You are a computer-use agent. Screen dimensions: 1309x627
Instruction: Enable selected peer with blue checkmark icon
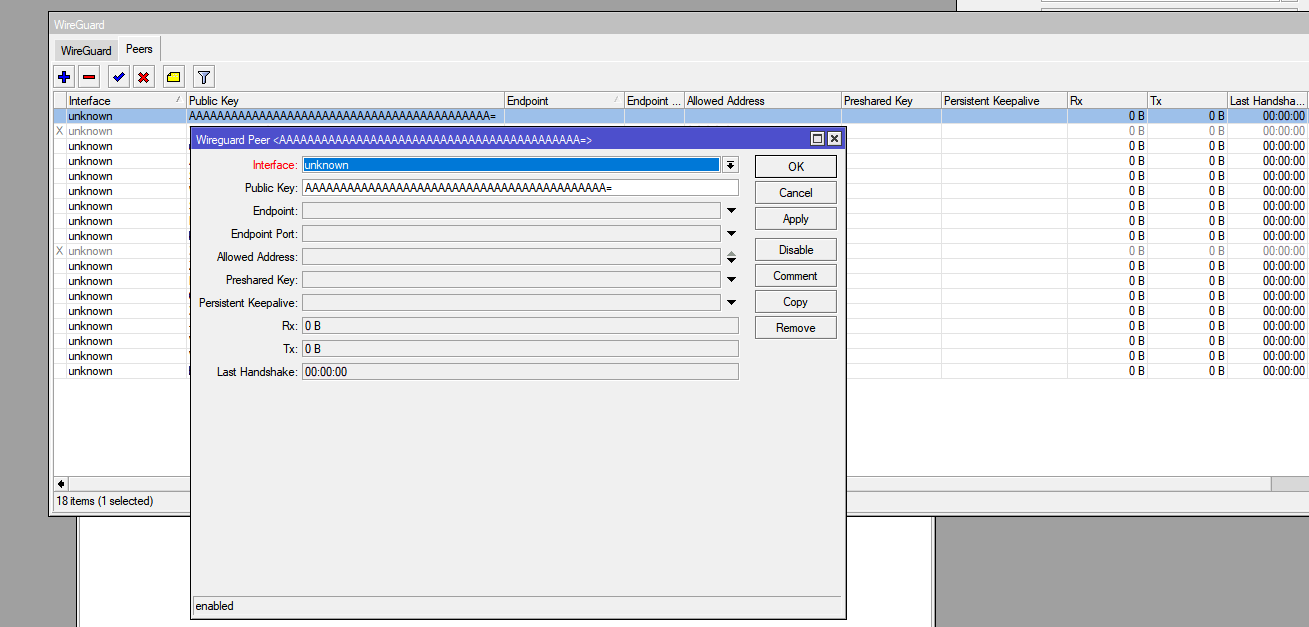coord(119,77)
